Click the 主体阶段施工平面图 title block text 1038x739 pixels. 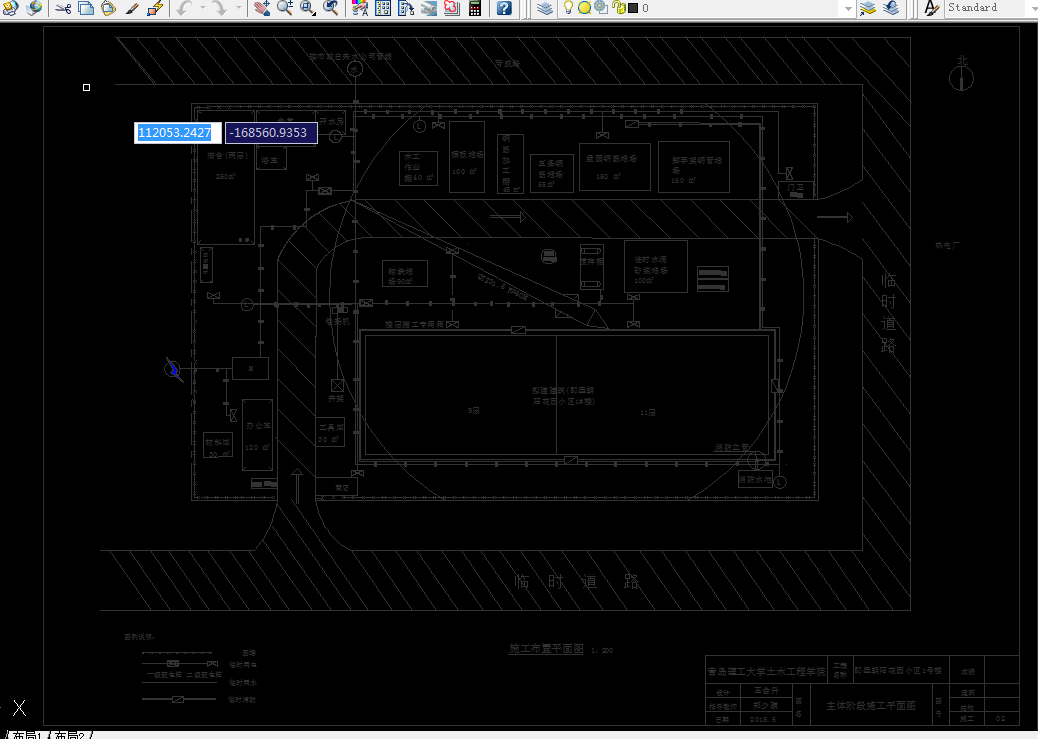click(871, 706)
